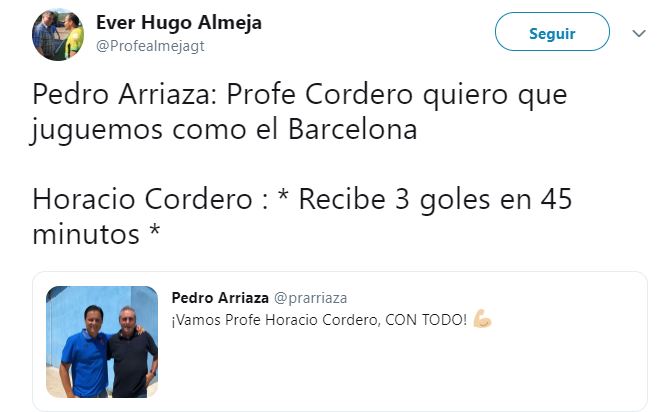The height and width of the screenshot is (412, 671).
Task: Expand the tweet options chevron
Action: pyautogui.click(x=639, y=33)
